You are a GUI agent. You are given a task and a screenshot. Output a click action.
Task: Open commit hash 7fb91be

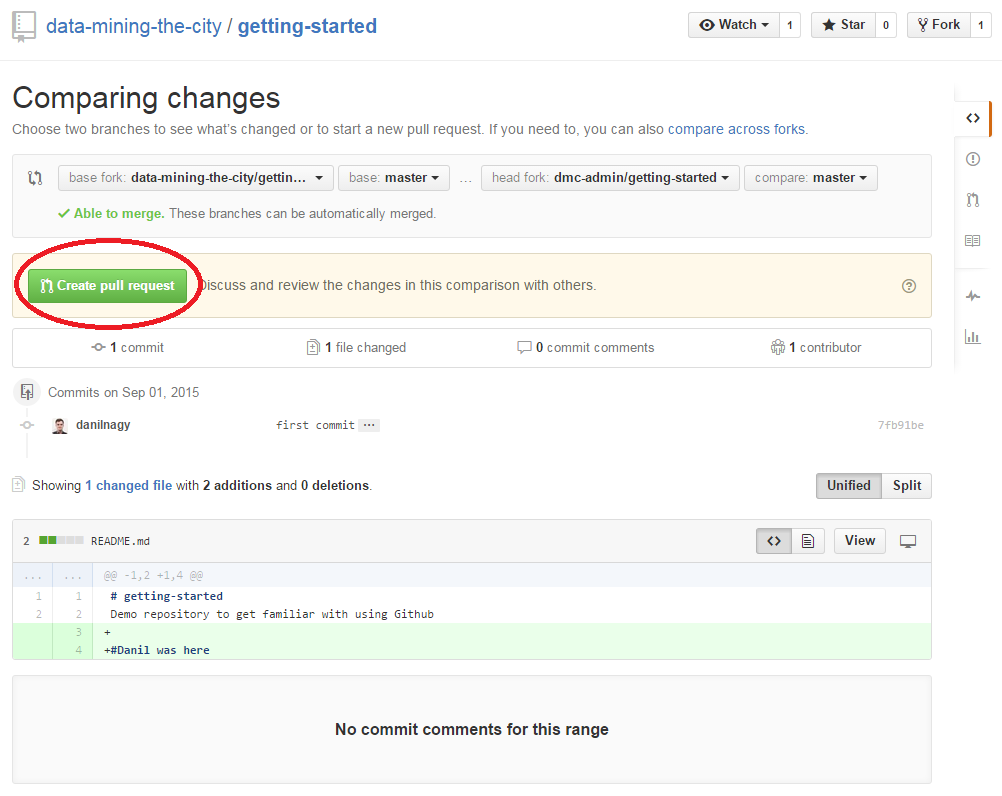click(900, 425)
